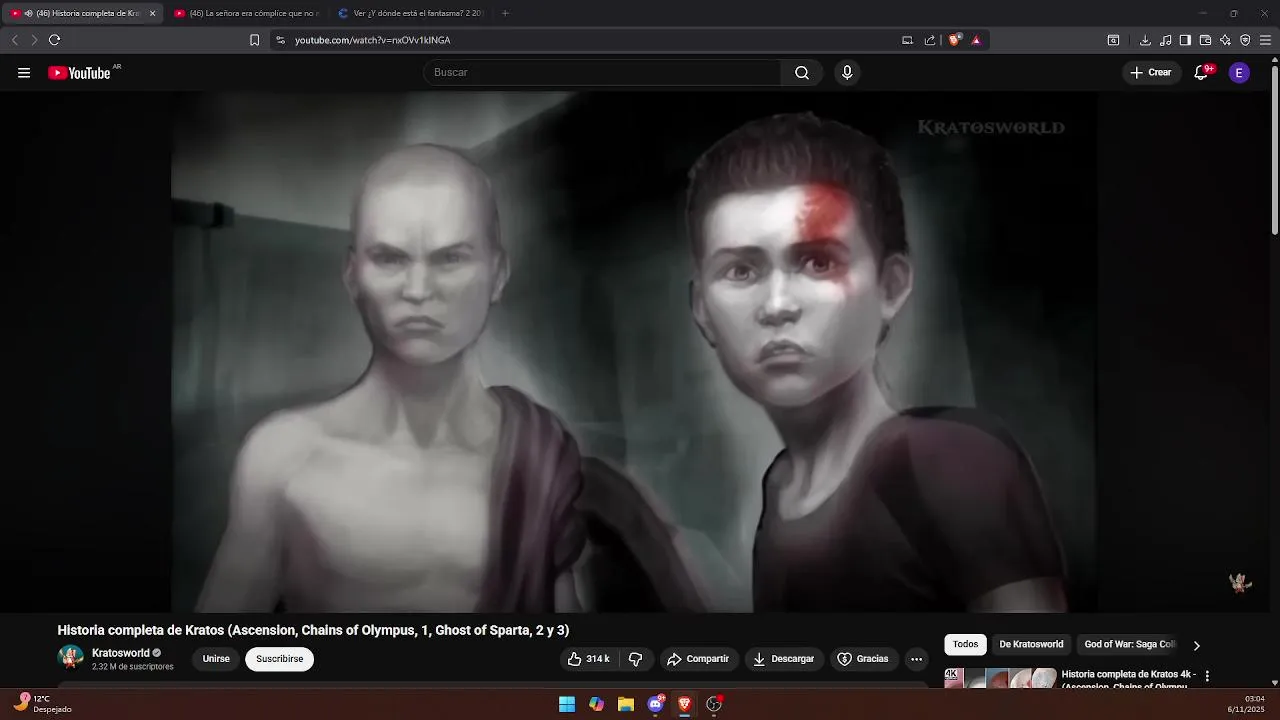Open account menu via E avatar
This screenshot has width=1280, height=720.
[1239, 73]
